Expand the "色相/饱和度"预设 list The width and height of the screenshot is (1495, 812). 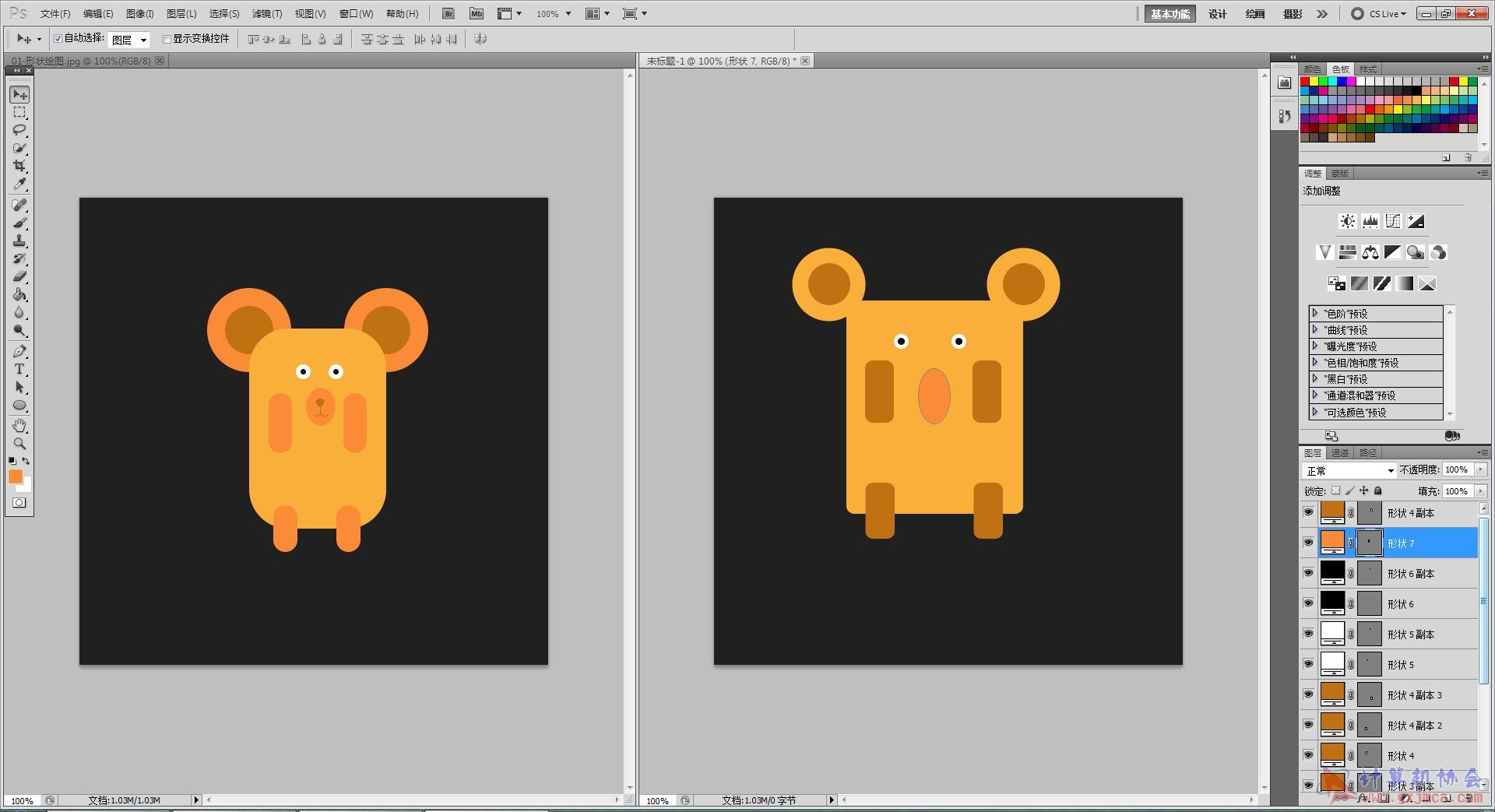1315,362
